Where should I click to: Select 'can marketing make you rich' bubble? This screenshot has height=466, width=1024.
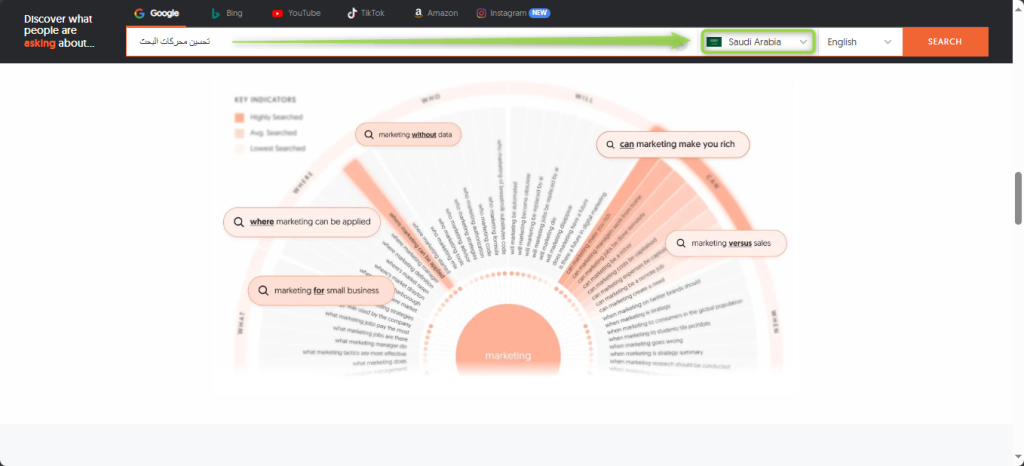point(673,145)
